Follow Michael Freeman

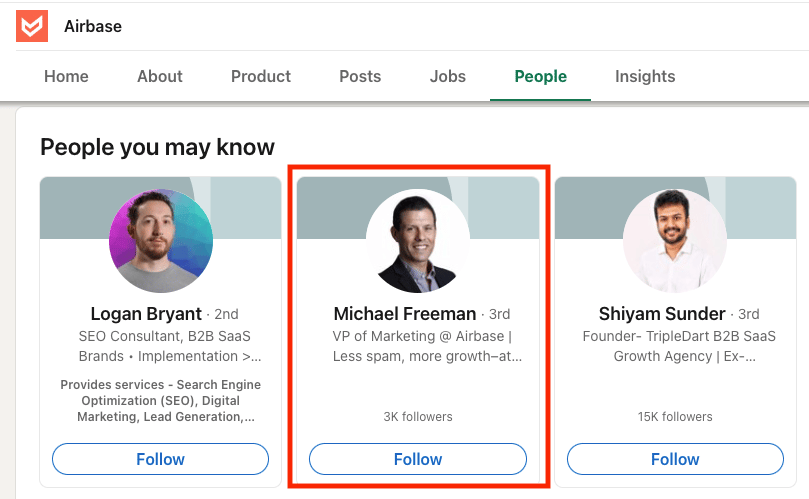(418, 459)
